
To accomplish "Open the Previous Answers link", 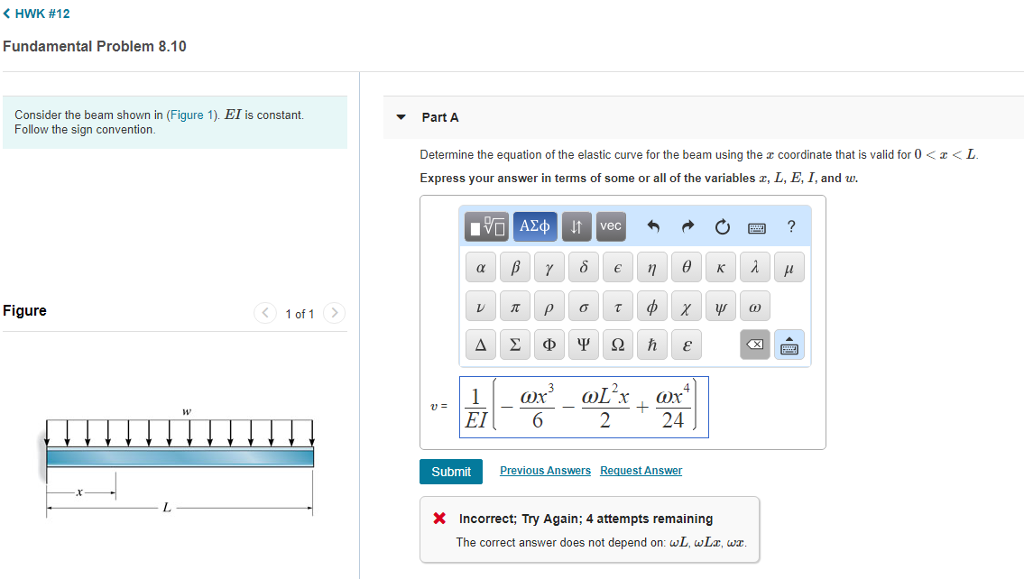I will click(545, 471).
